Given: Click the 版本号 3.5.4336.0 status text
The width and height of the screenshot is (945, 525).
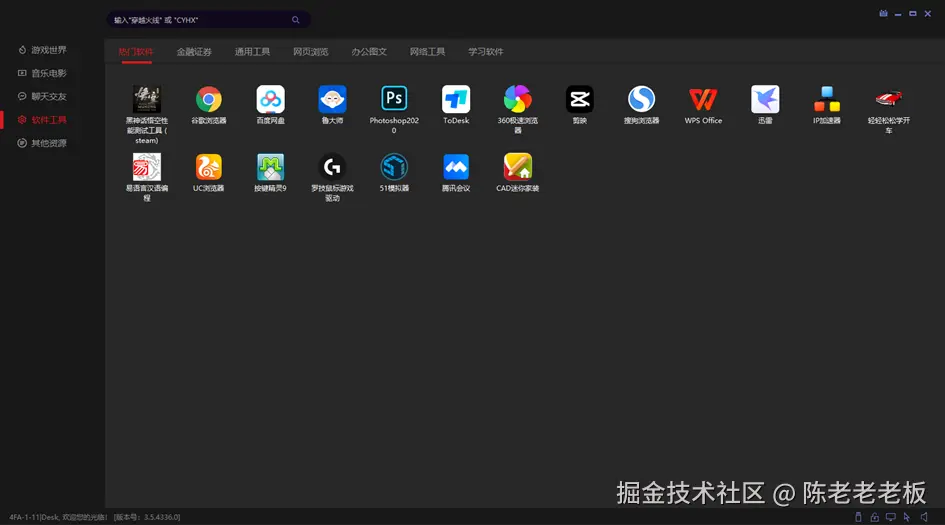Looking at the screenshot, I should pos(147,517).
